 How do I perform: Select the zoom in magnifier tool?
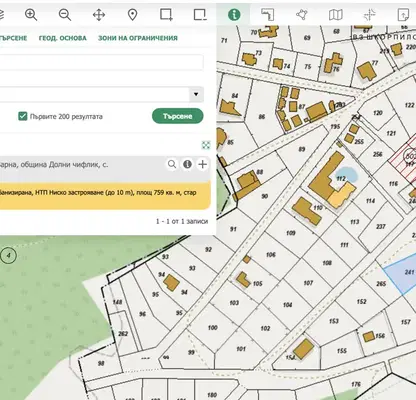(31, 15)
